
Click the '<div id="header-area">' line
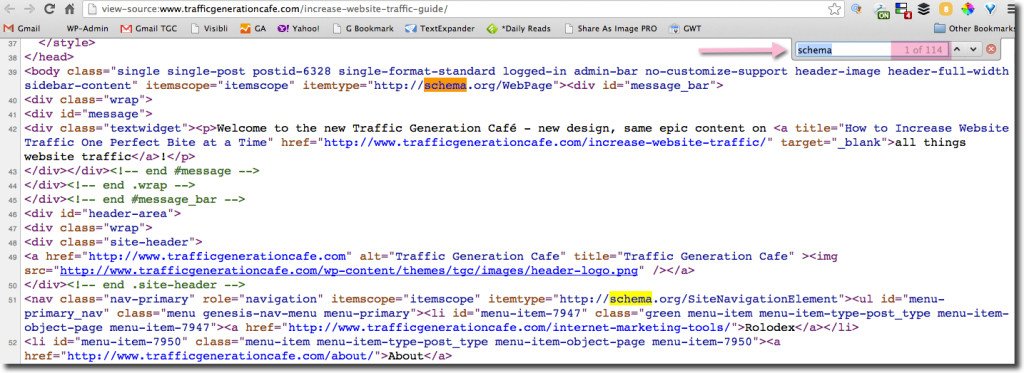[x=103, y=214]
